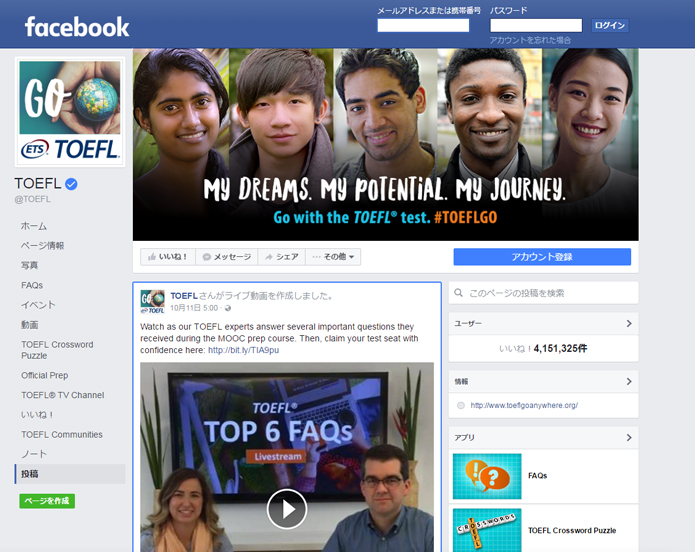Select いいね! in the sidebar menu

pos(37,415)
